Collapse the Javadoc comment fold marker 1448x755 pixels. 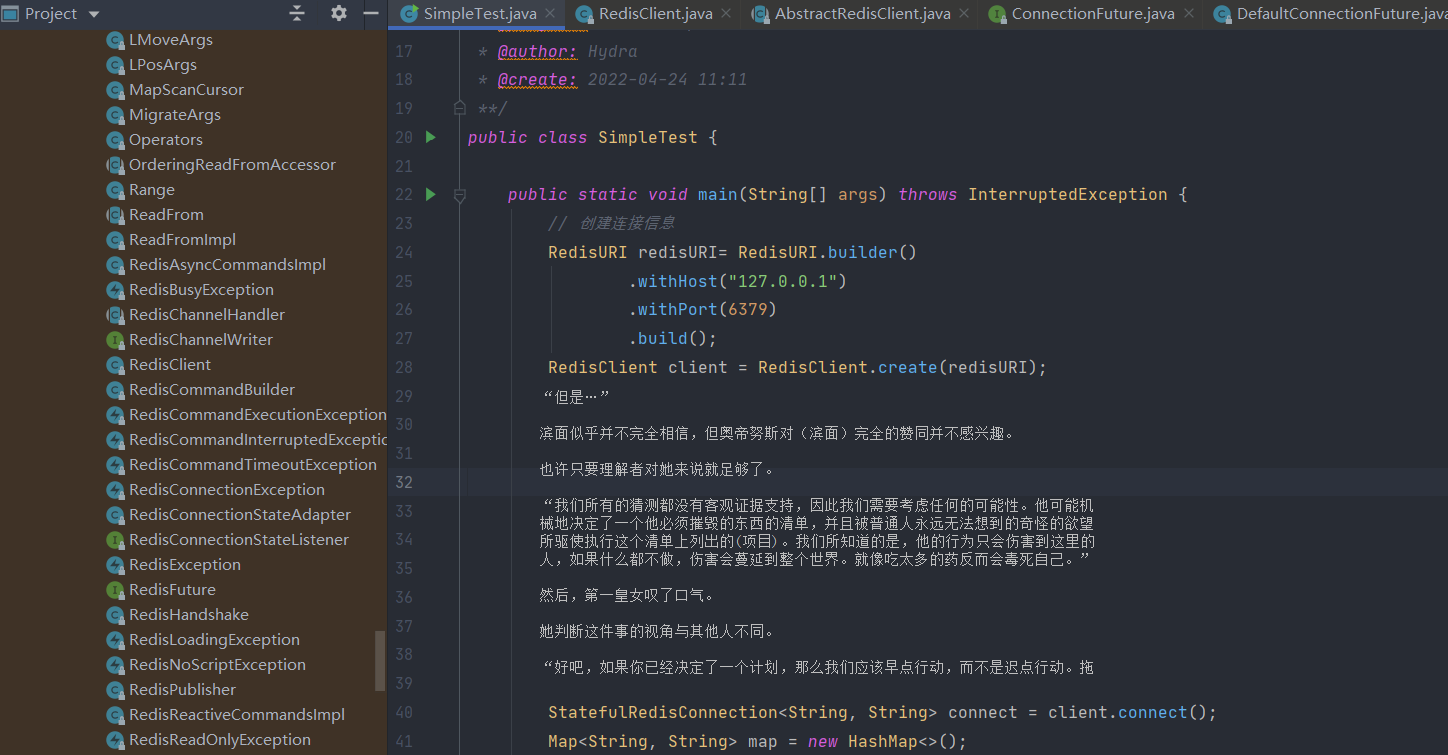pyautogui.click(x=460, y=108)
